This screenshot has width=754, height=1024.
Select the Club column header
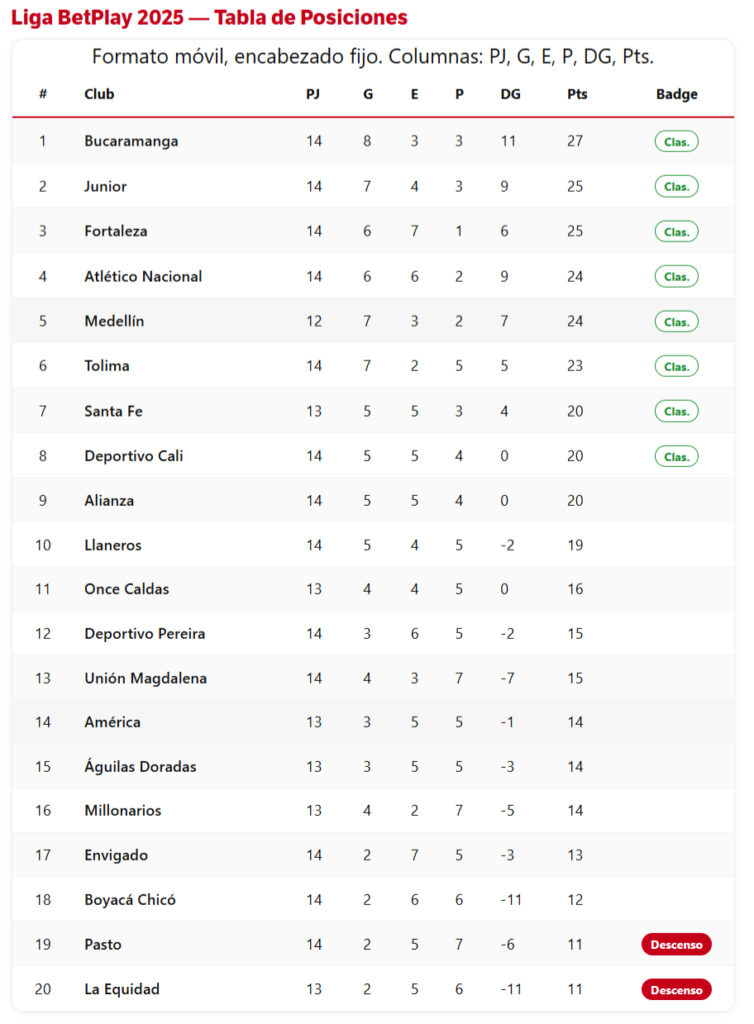point(99,95)
